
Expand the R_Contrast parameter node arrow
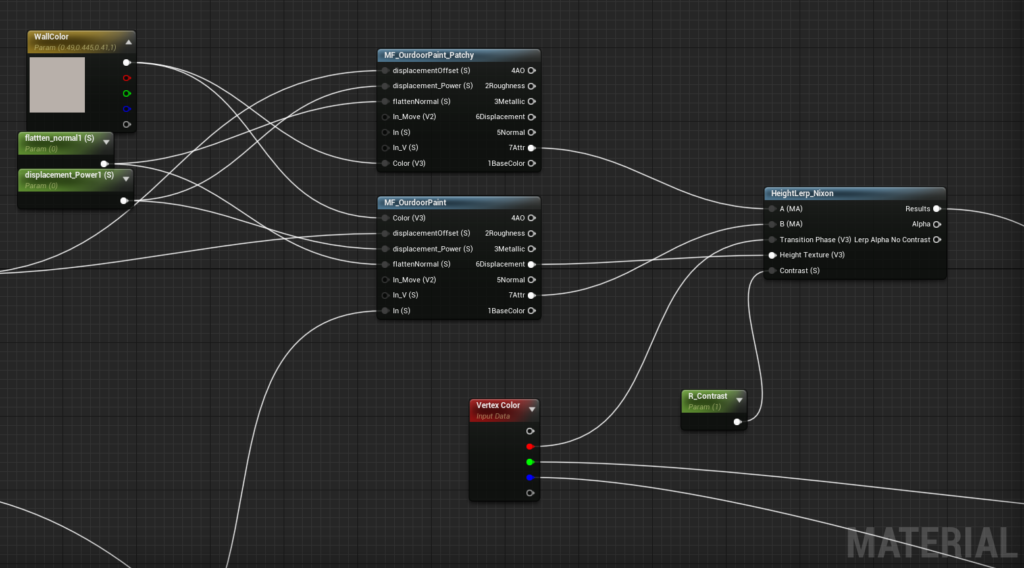(739, 400)
